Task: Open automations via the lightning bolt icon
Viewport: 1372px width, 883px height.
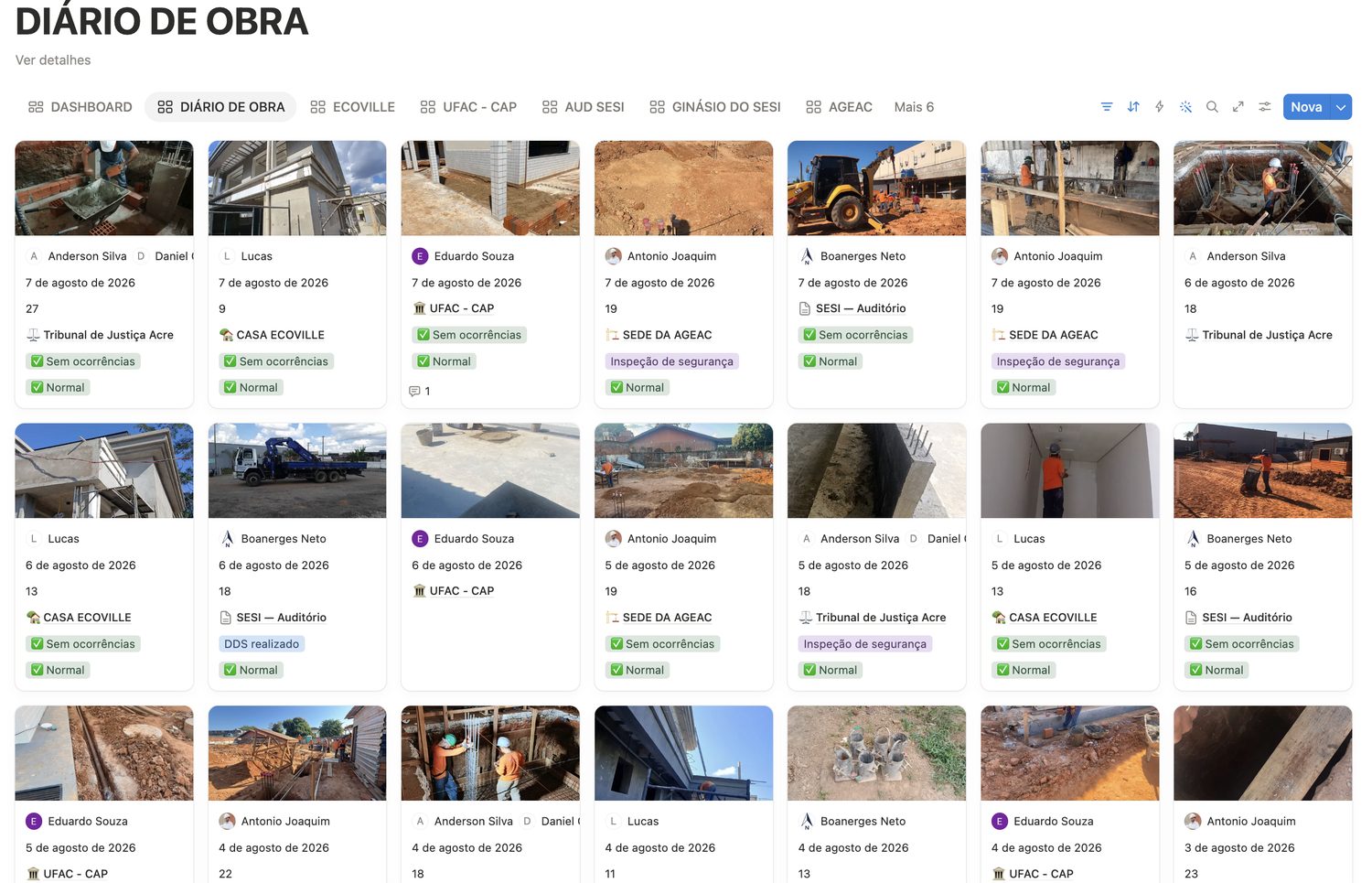Action: [1160, 107]
